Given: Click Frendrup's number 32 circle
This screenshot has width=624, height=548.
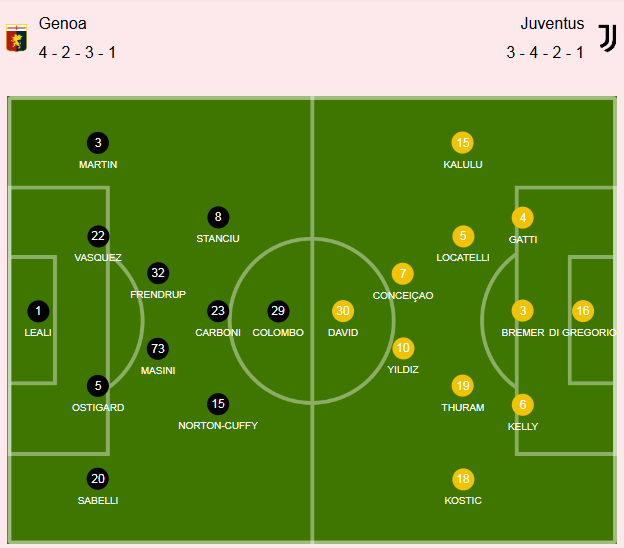Looking at the screenshot, I should tap(158, 273).
